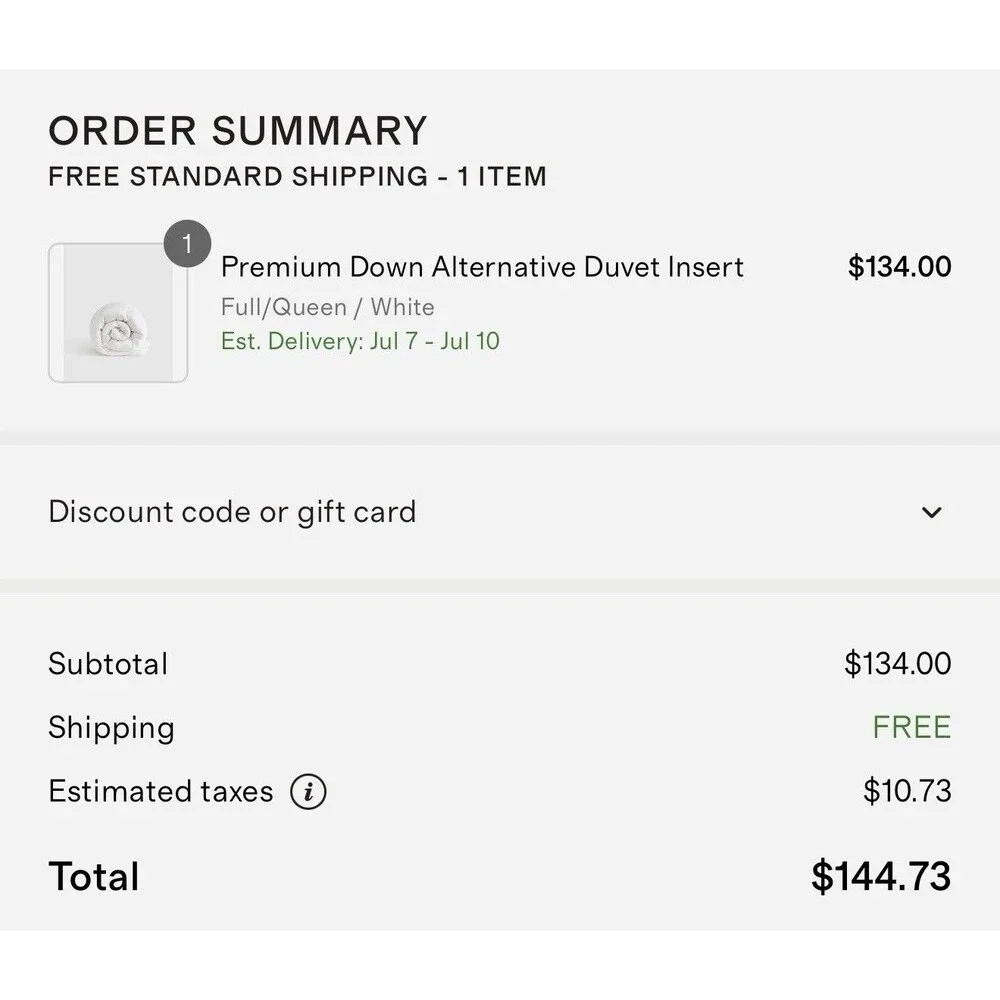The width and height of the screenshot is (1000, 1000).
Task: Click the subtotal amount $134.00
Action: (x=898, y=664)
